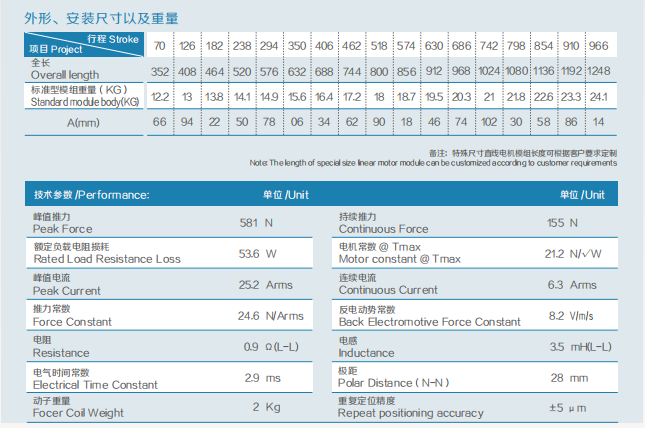Select the '8.2 V/m/s' value
This screenshot has height=428, width=645.
coord(571,316)
